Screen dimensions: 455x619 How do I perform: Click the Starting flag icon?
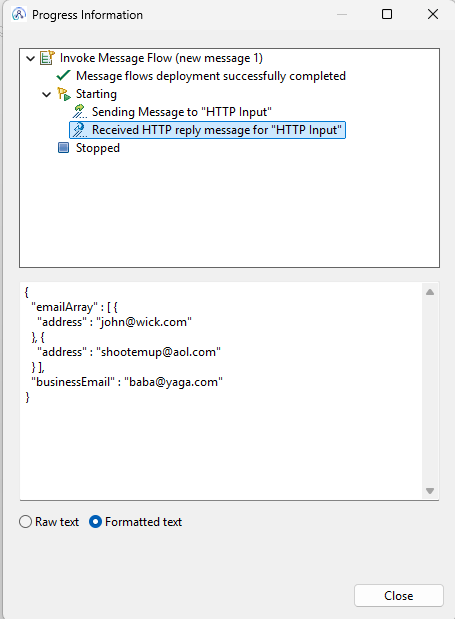(64, 94)
